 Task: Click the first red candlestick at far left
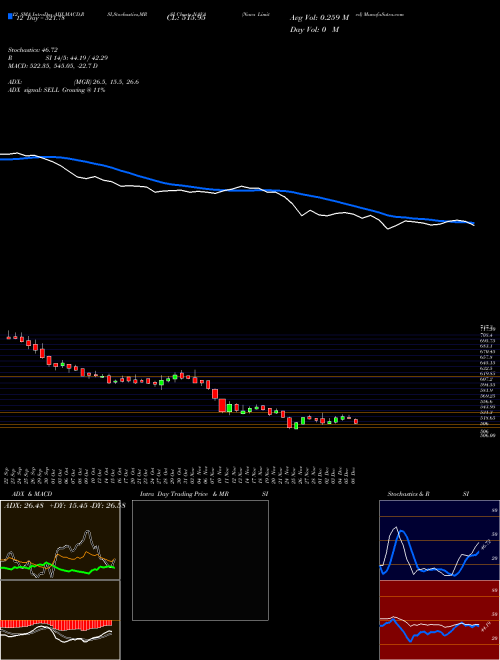click(x=8, y=337)
